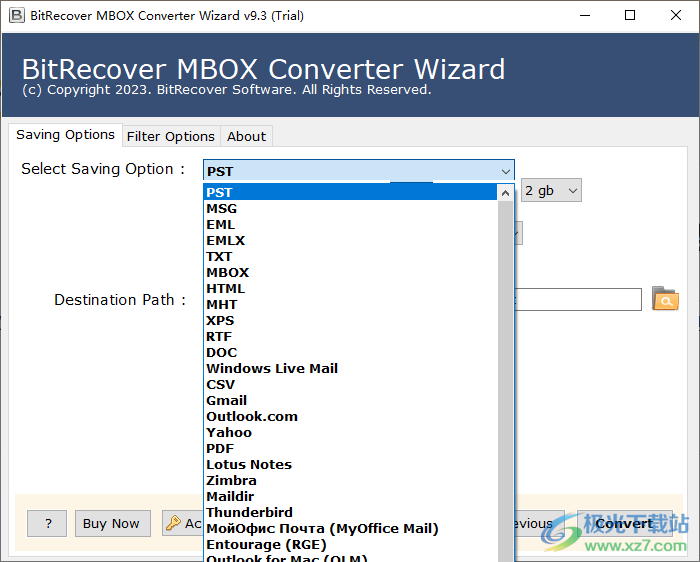
Task: Choose PST from the saving option list
Action: [350, 192]
